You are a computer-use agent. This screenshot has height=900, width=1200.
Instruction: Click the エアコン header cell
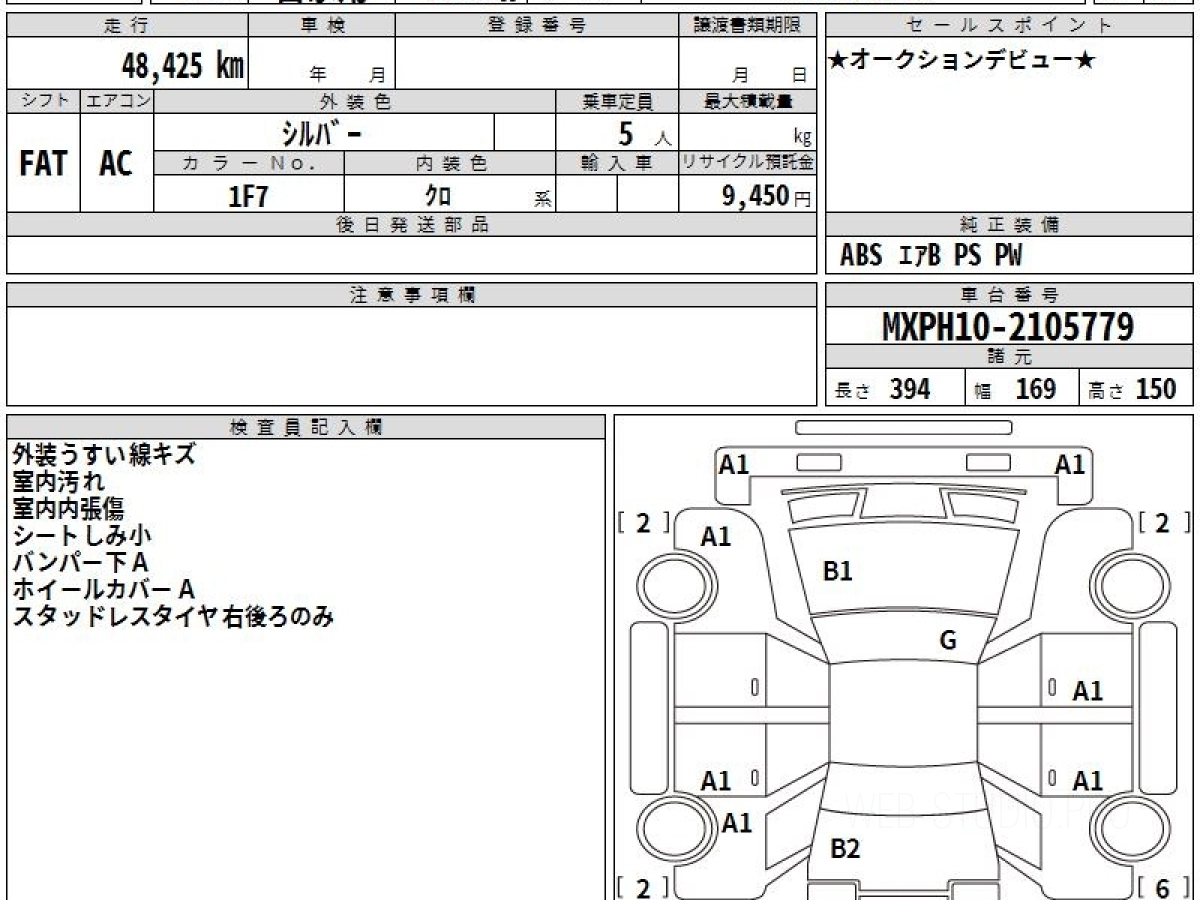tap(117, 101)
